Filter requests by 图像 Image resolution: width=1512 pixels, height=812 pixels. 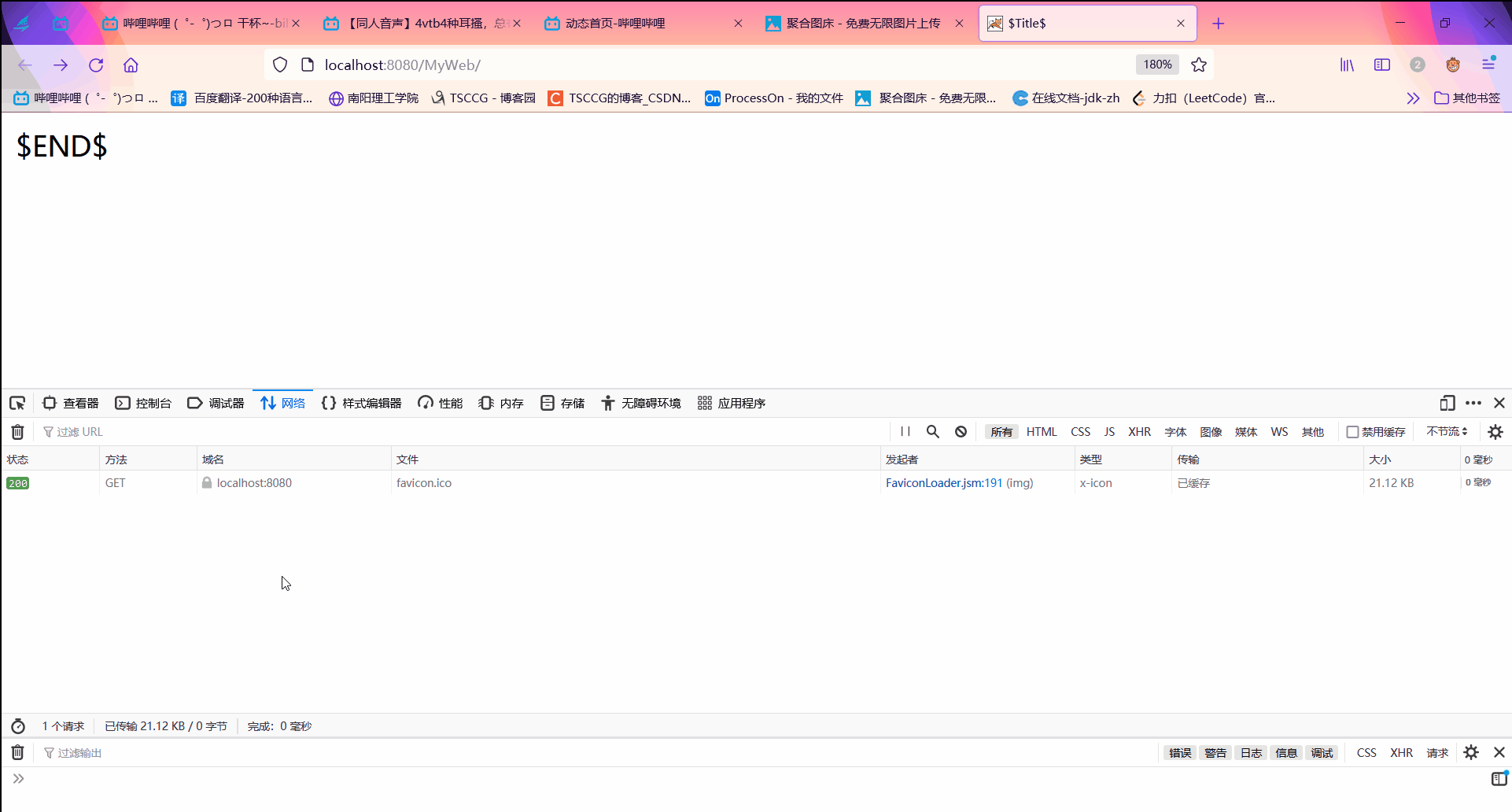tap(1211, 432)
